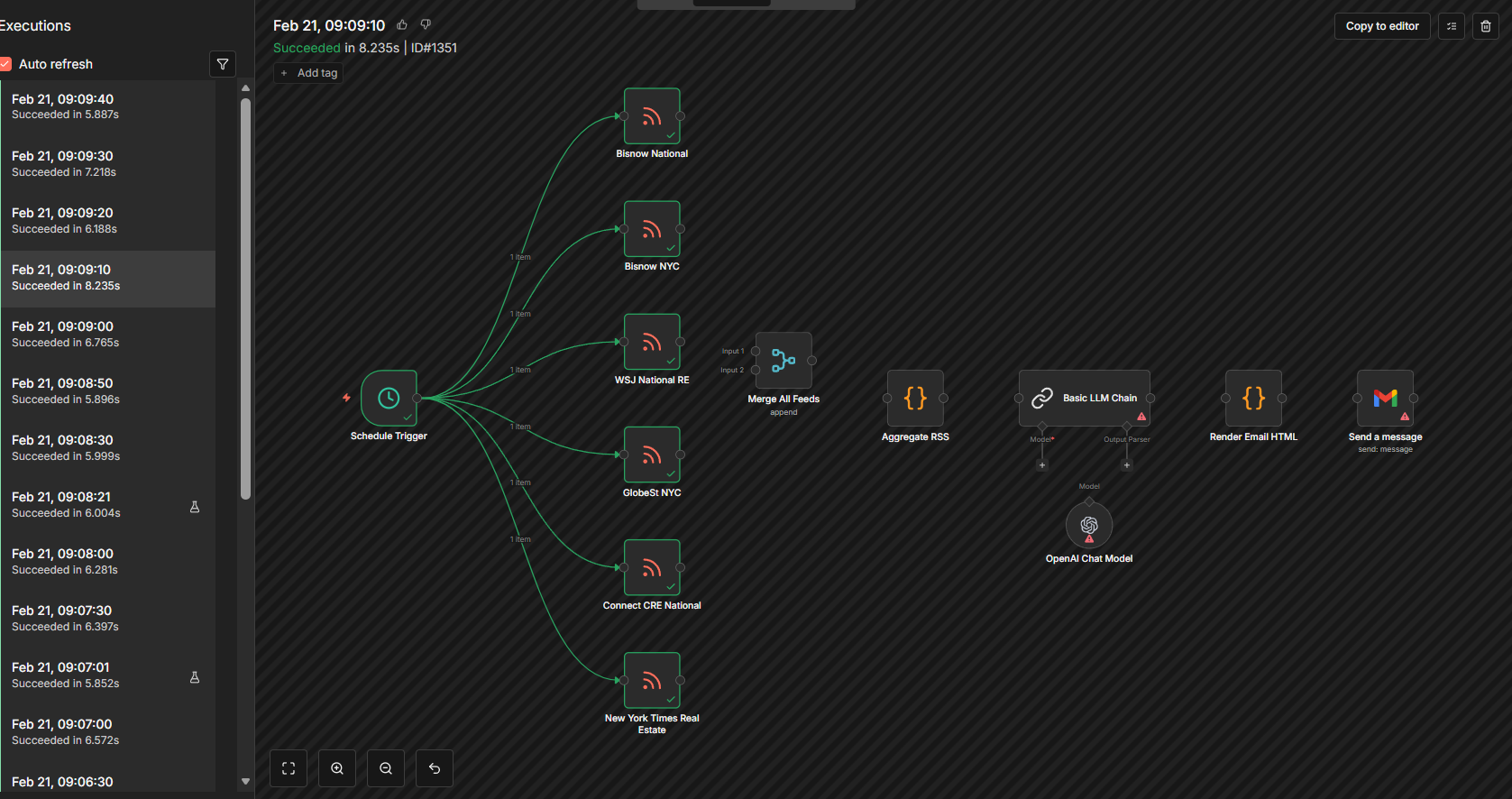Select execution Feb 21, 09:07:30
This screenshot has height=799, width=1512.
click(x=108, y=619)
